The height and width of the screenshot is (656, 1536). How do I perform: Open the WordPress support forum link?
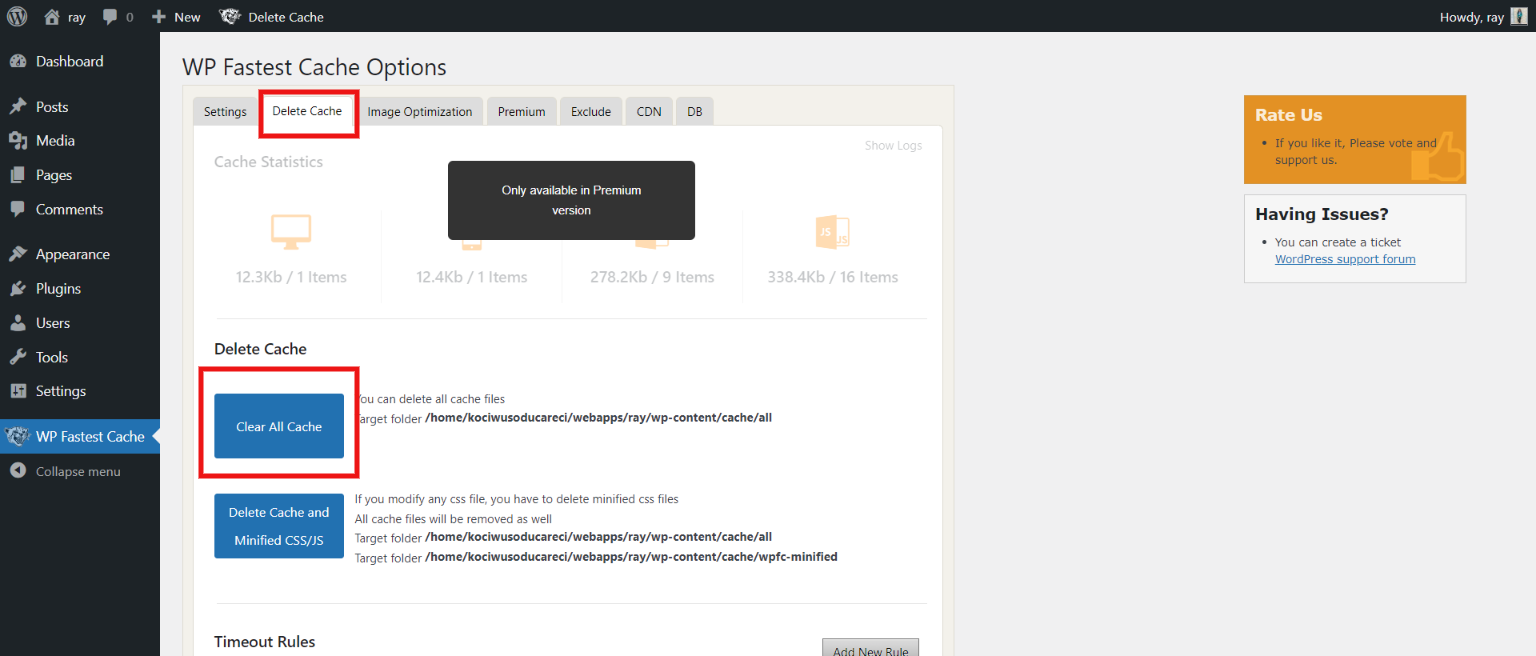click(1345, 259)
